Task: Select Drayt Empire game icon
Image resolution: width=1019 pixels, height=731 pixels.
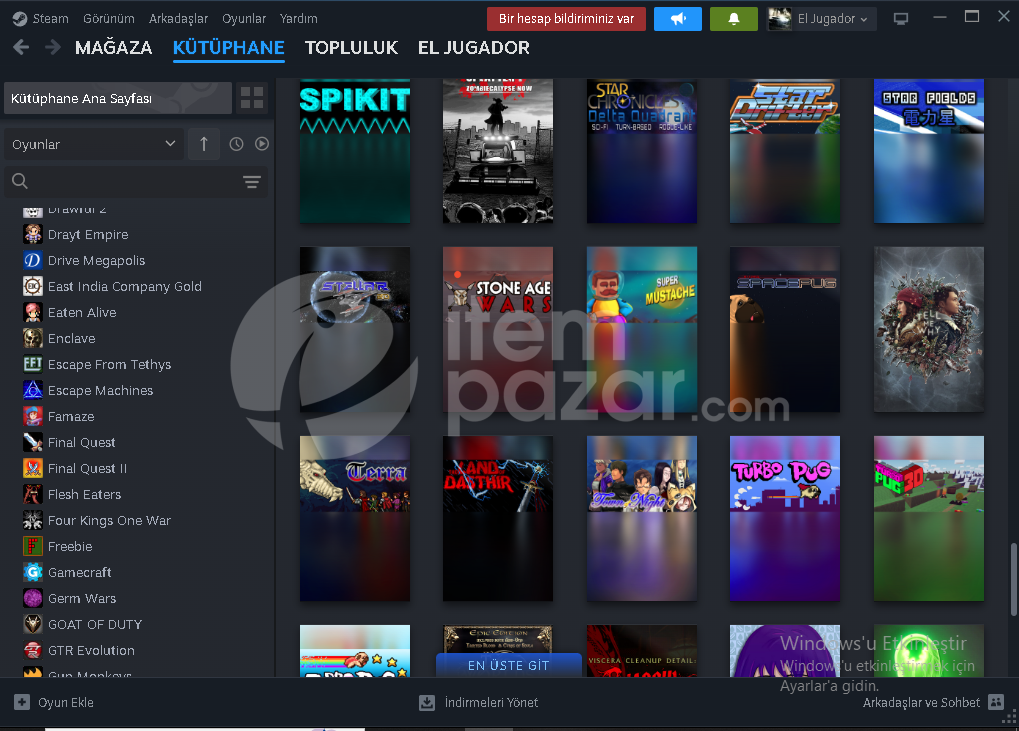Action: tap(32, 234)
